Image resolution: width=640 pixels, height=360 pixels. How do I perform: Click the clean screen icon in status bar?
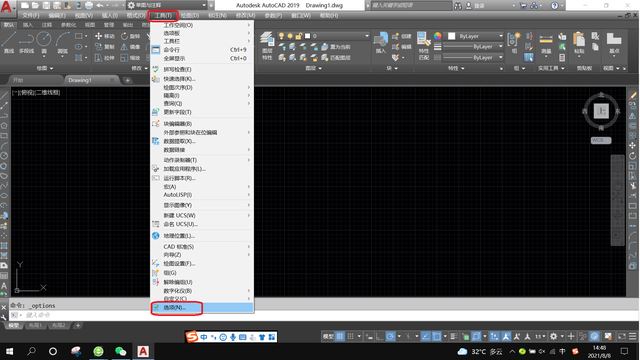click(x=622, y=336)
